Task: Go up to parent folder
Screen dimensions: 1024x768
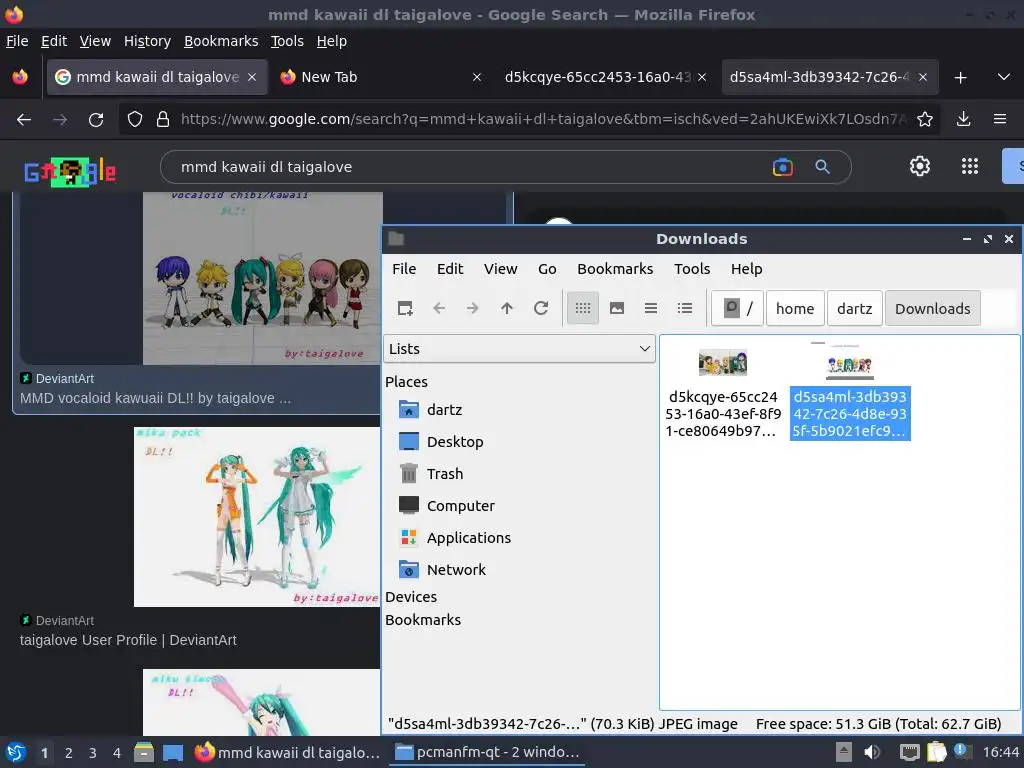Action: (x=507, y=308)
